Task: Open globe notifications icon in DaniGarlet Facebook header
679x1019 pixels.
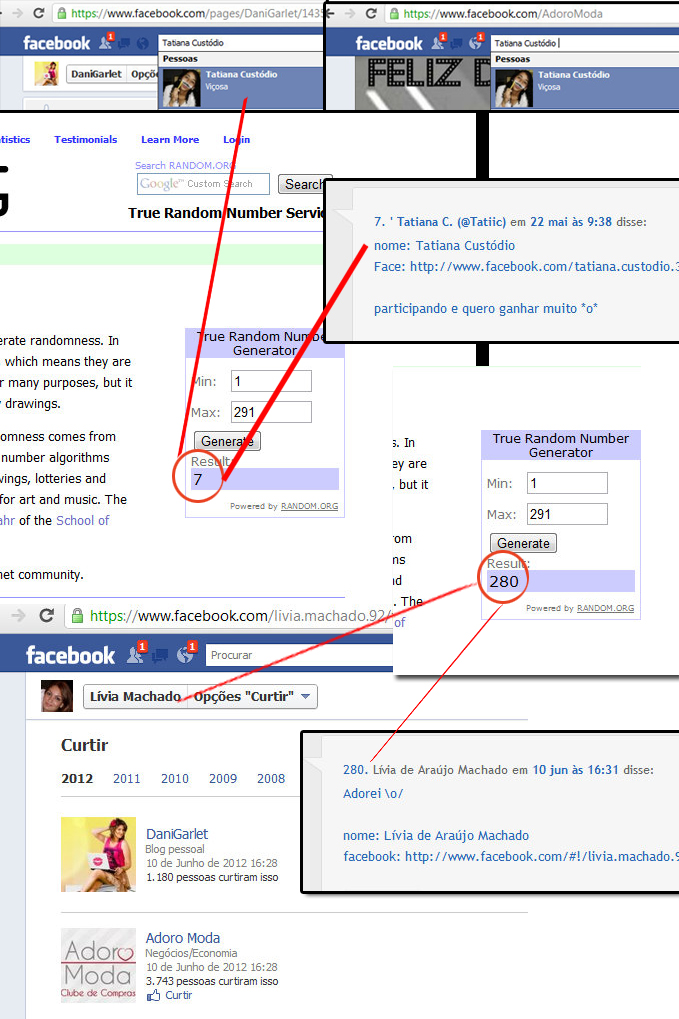Action: tap(143, 44)
